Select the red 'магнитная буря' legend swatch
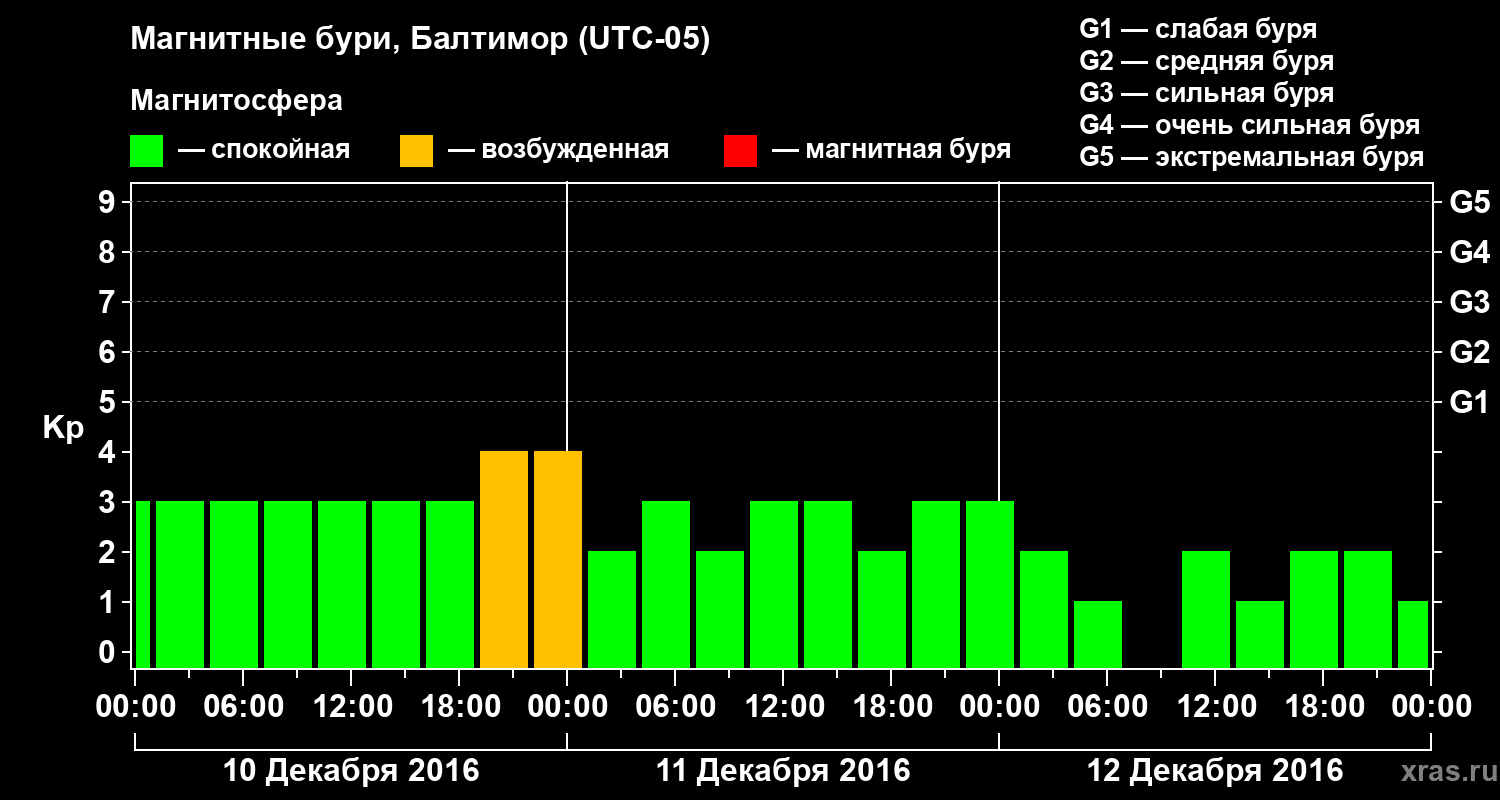Screen dimensions: 1500x800 click(740, 151)
